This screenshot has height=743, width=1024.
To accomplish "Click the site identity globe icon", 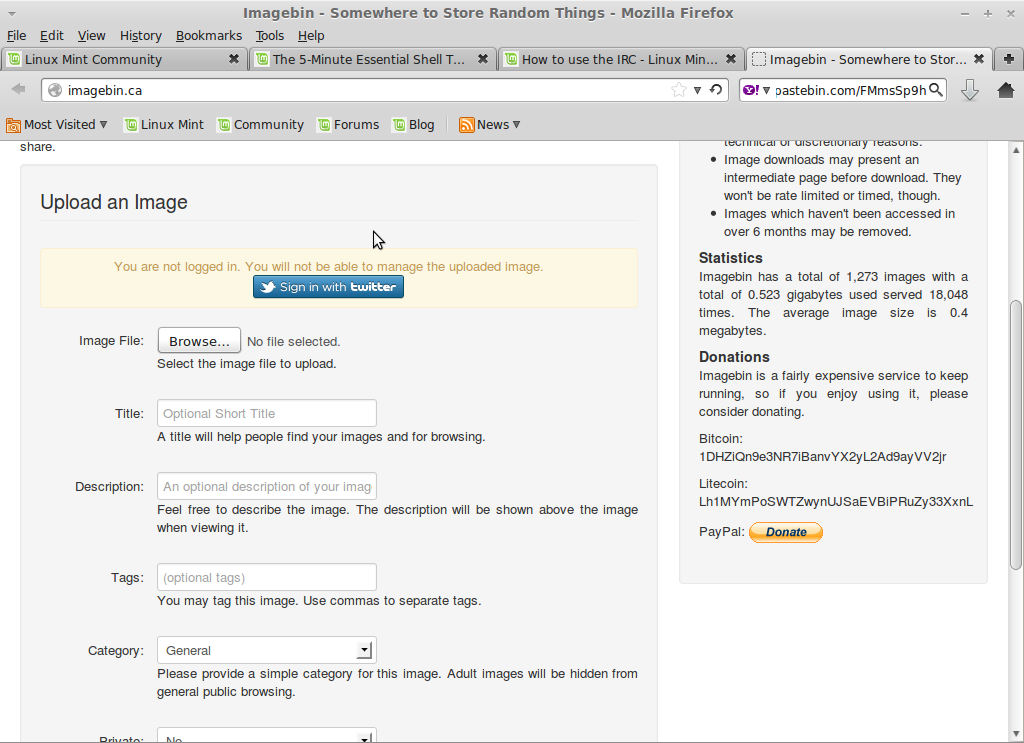I will pos(55,90).
